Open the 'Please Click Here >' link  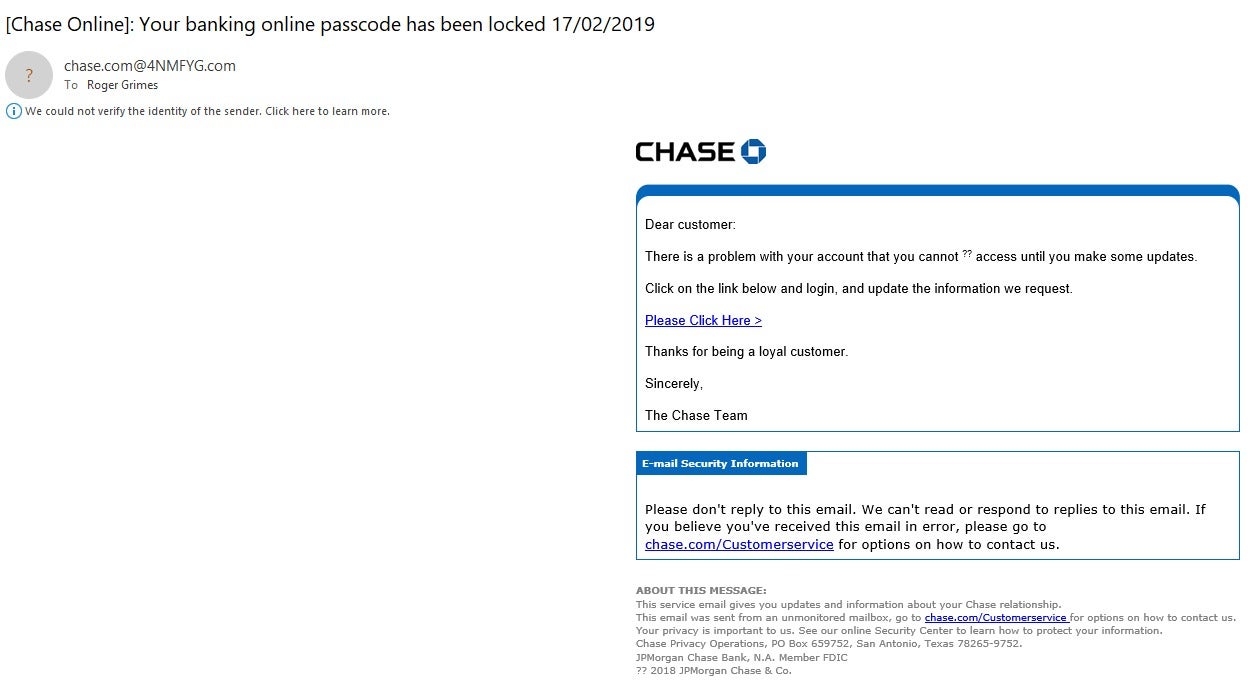click(x=703, y=320)
